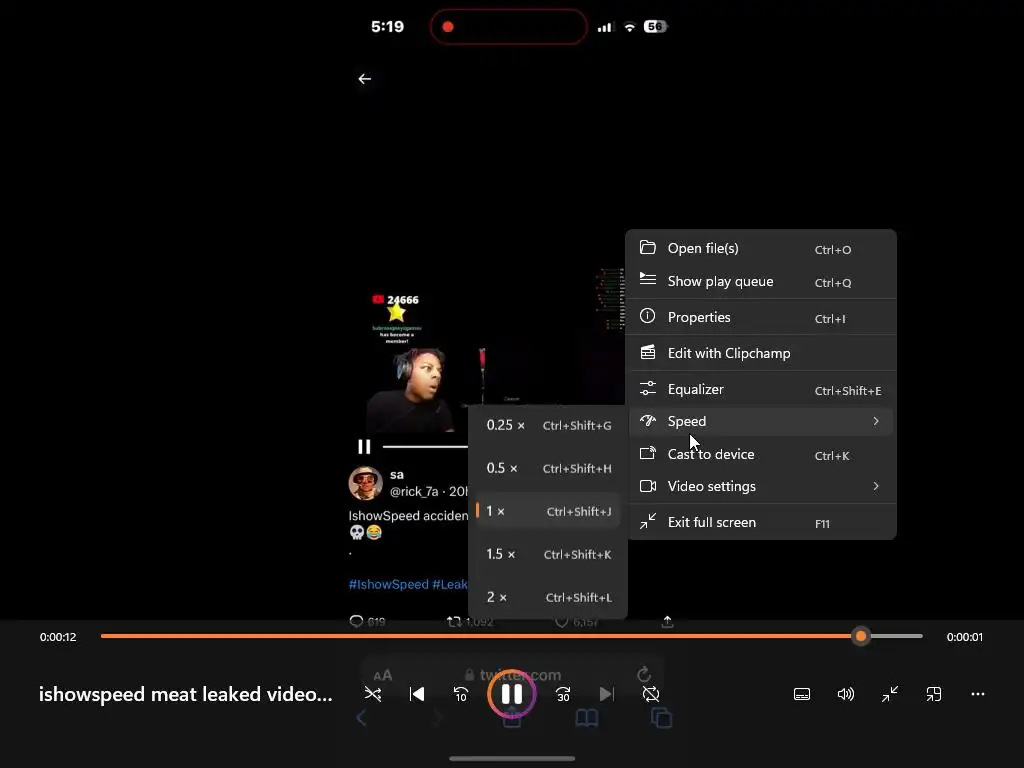The image size is (1024, 768).
Task: Choose Show play queue
Action: pyautogui.click(x=761, y=281)
